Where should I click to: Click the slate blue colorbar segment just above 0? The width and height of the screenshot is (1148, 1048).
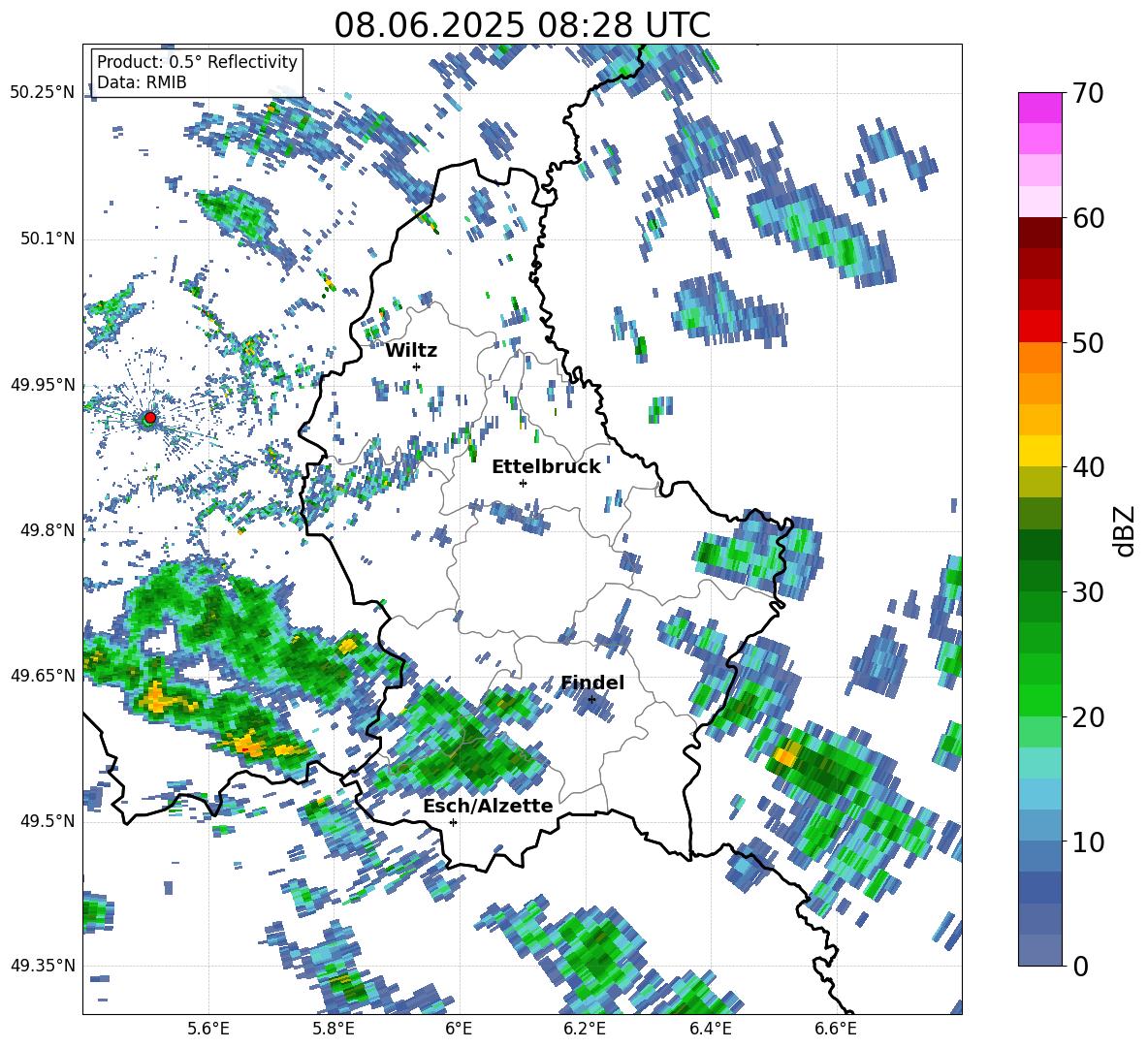1039,950
